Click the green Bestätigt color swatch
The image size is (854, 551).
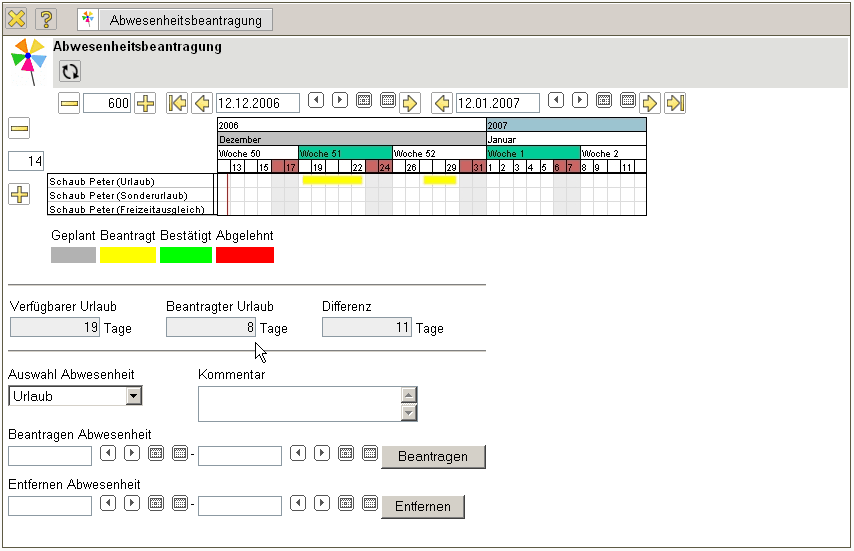click(x=186, y=255)
